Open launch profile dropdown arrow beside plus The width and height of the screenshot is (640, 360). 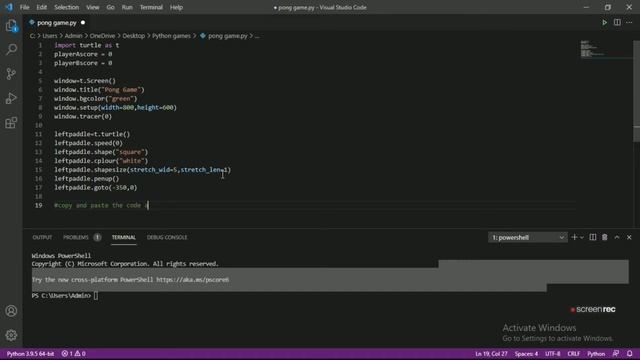click(x=582, y=237)
